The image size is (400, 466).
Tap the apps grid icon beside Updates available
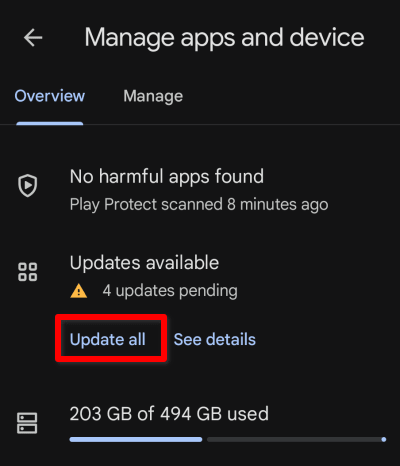click(27, 272)
